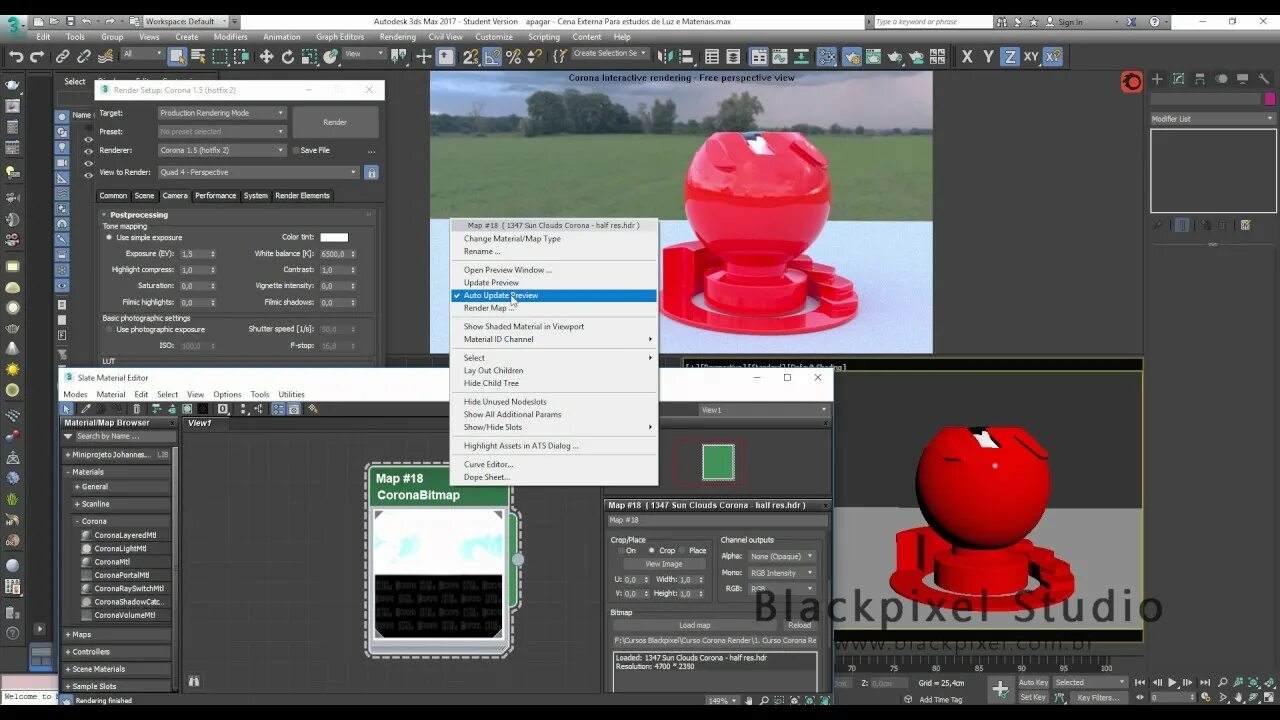Screen dimensions: 1280x720
Task: Open the View to Render dropdown
Action: click(258, 172)
